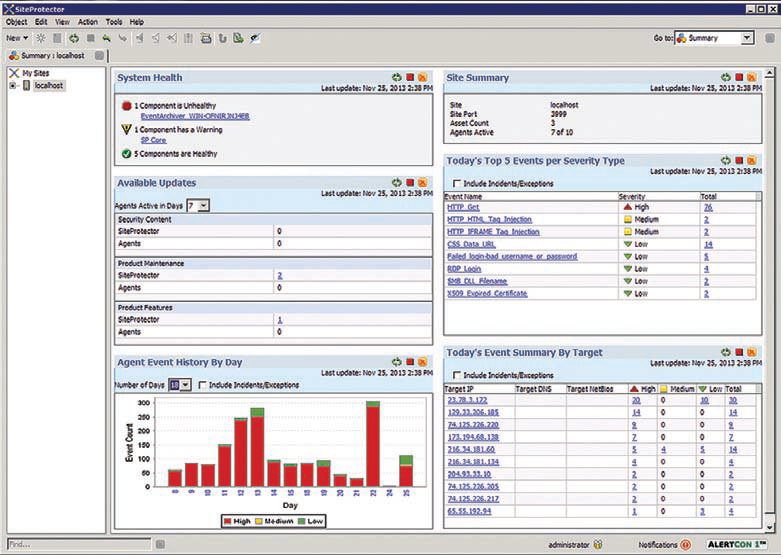Image resolution: width=783 pixels, height=558 pixels.
Task: Click the Find input field
Action: pos(79,545)
